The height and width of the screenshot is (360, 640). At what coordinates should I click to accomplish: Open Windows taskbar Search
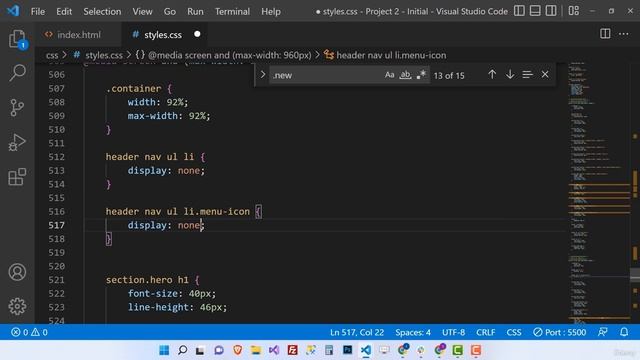tap(182, 350)
